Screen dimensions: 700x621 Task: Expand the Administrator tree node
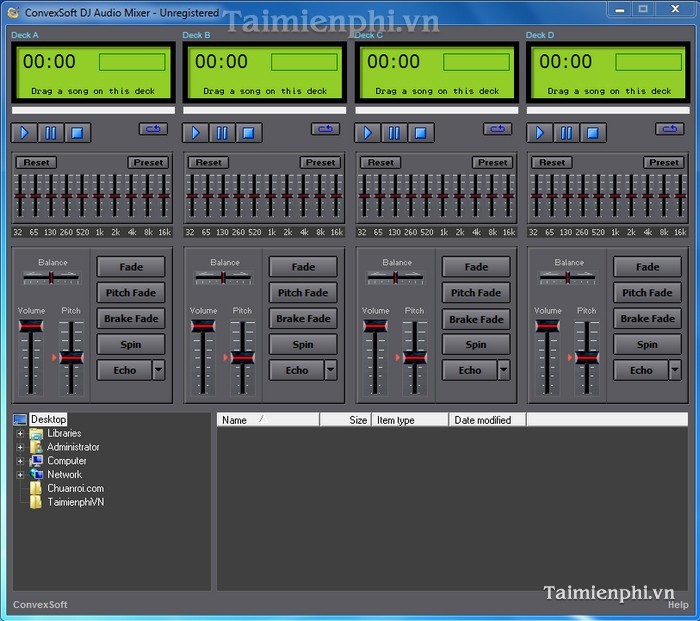[x=20, y=447]
